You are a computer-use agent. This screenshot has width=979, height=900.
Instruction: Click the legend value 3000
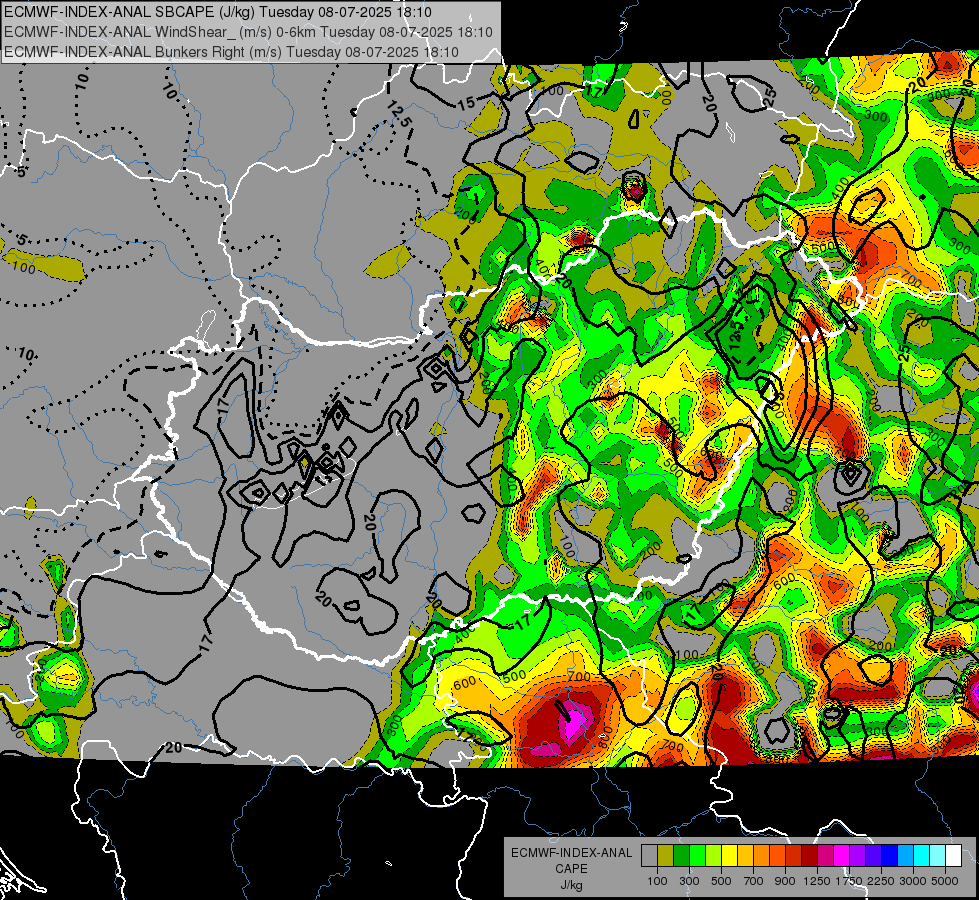point(913,881)
